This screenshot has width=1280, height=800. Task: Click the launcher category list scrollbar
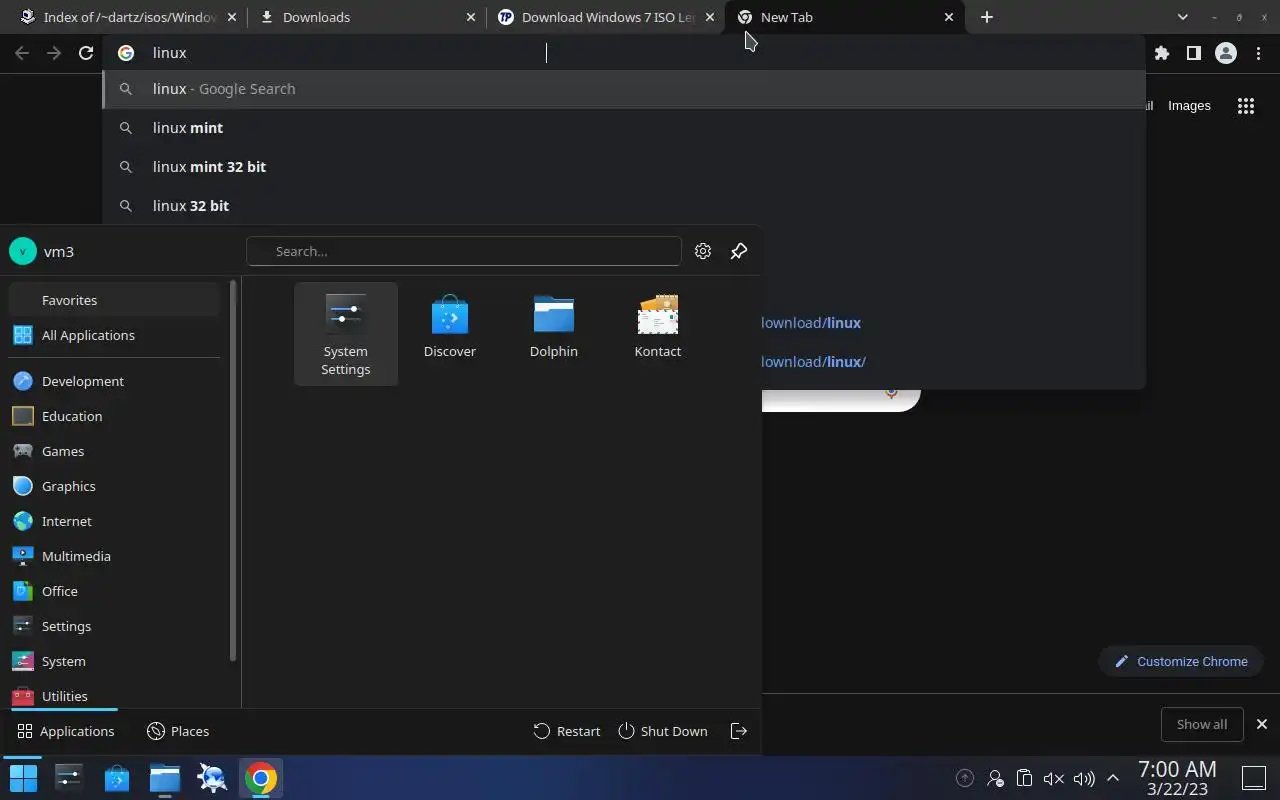233,470
